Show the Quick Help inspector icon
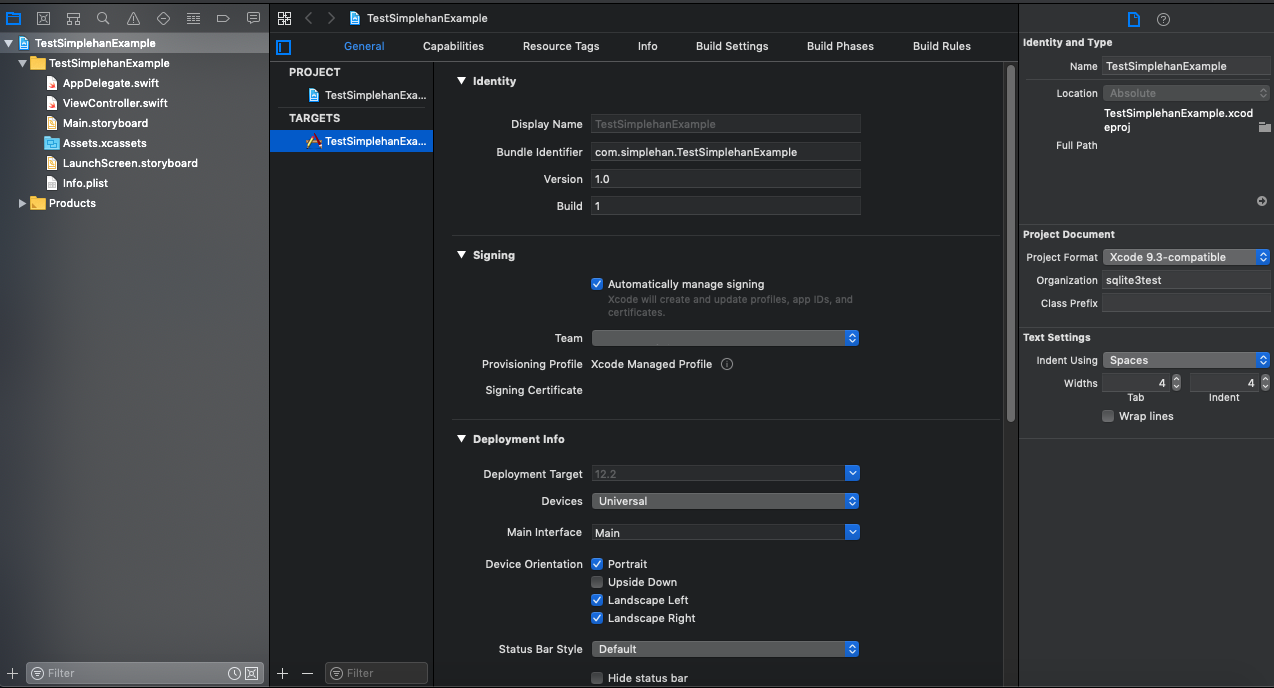 point(1163,19)
